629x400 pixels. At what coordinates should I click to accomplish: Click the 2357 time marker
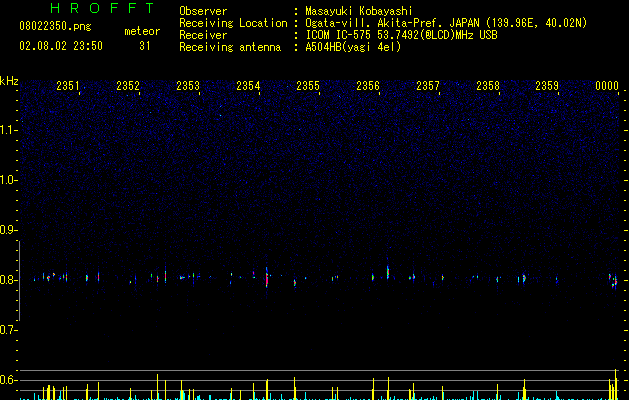tap(428, 85)
